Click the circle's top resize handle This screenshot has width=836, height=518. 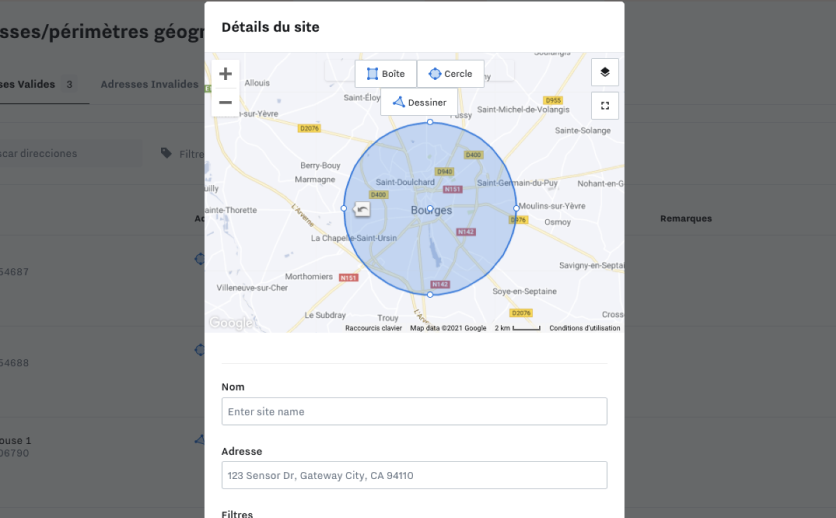pos(430,122)
